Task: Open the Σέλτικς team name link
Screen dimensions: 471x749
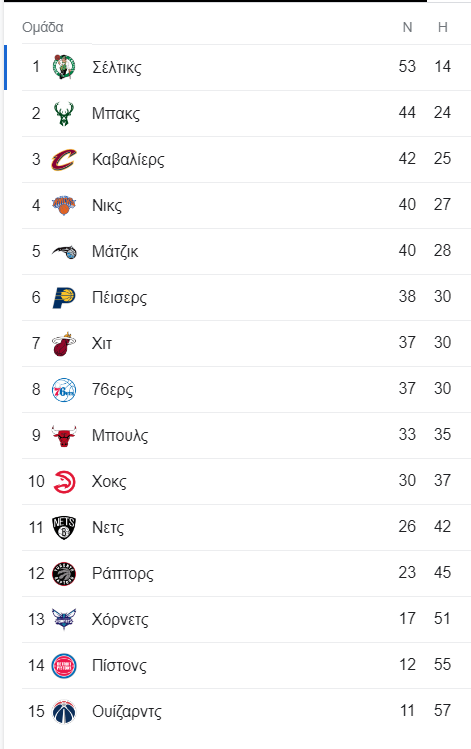Action: tap(117, 67)
